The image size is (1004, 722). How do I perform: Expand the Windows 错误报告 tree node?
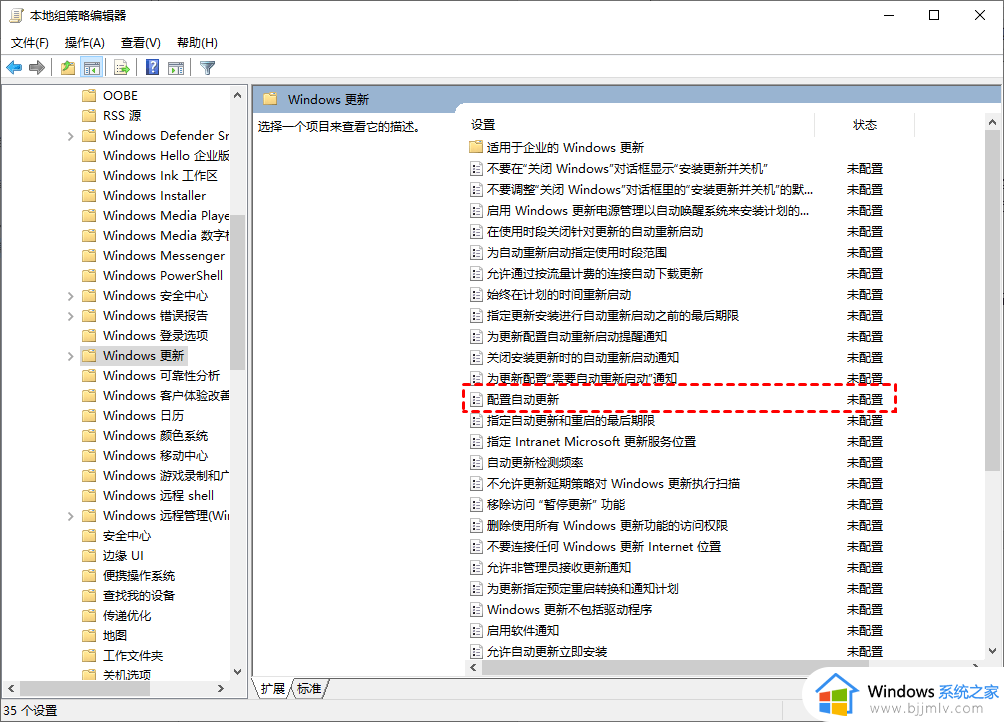[x=70, y=316]
